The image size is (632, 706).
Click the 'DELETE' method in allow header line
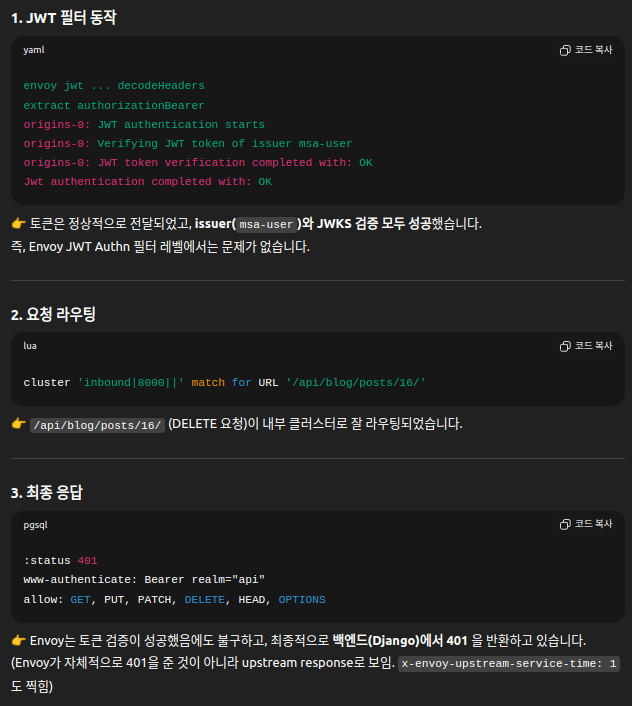tap(204, 599)
